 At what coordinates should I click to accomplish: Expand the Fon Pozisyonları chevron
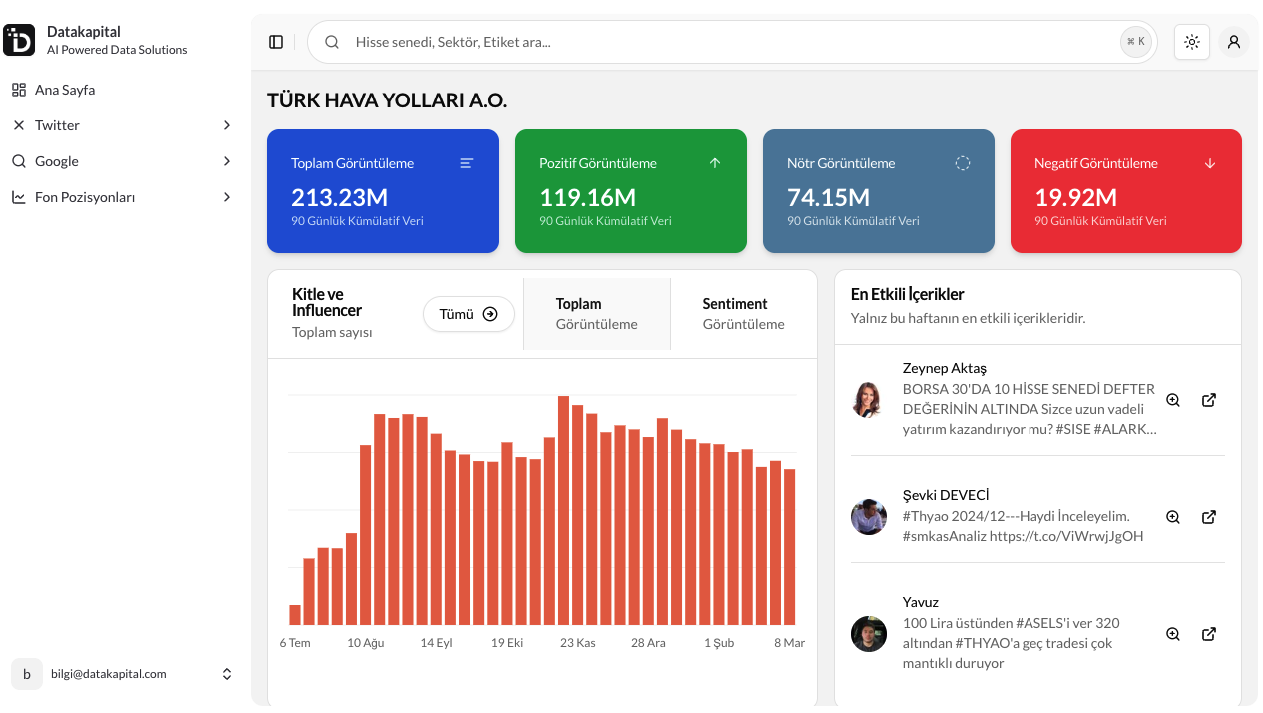tap(227, 197)
